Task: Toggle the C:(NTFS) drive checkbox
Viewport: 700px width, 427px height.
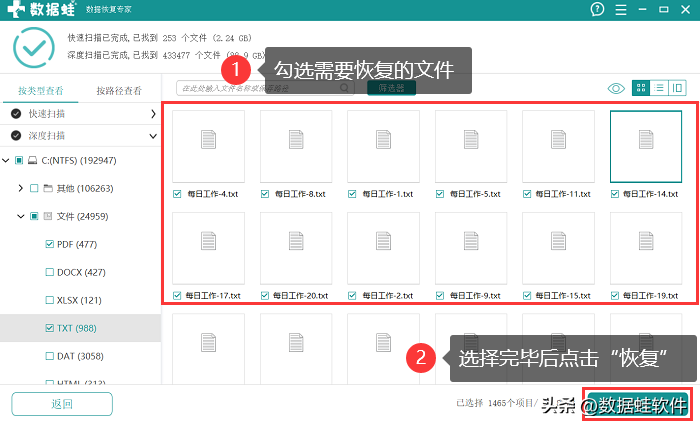Action: 19,160
